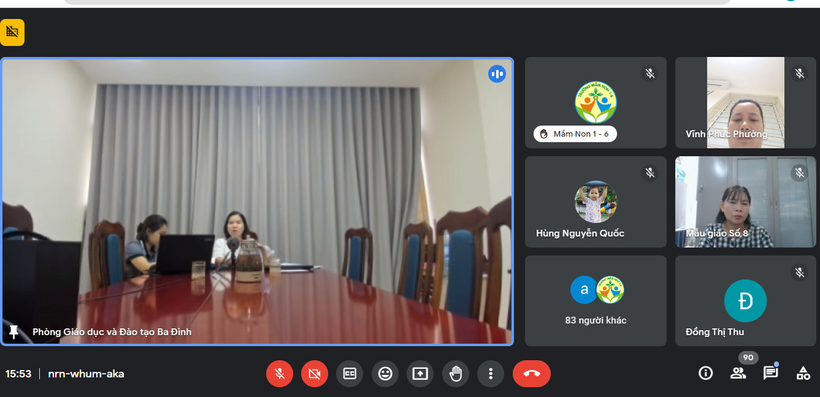Click the meeting code nrn-whum-aka
Image resolution: width=820 pixels, height=397 pixels.
click(x=86, y=374)
